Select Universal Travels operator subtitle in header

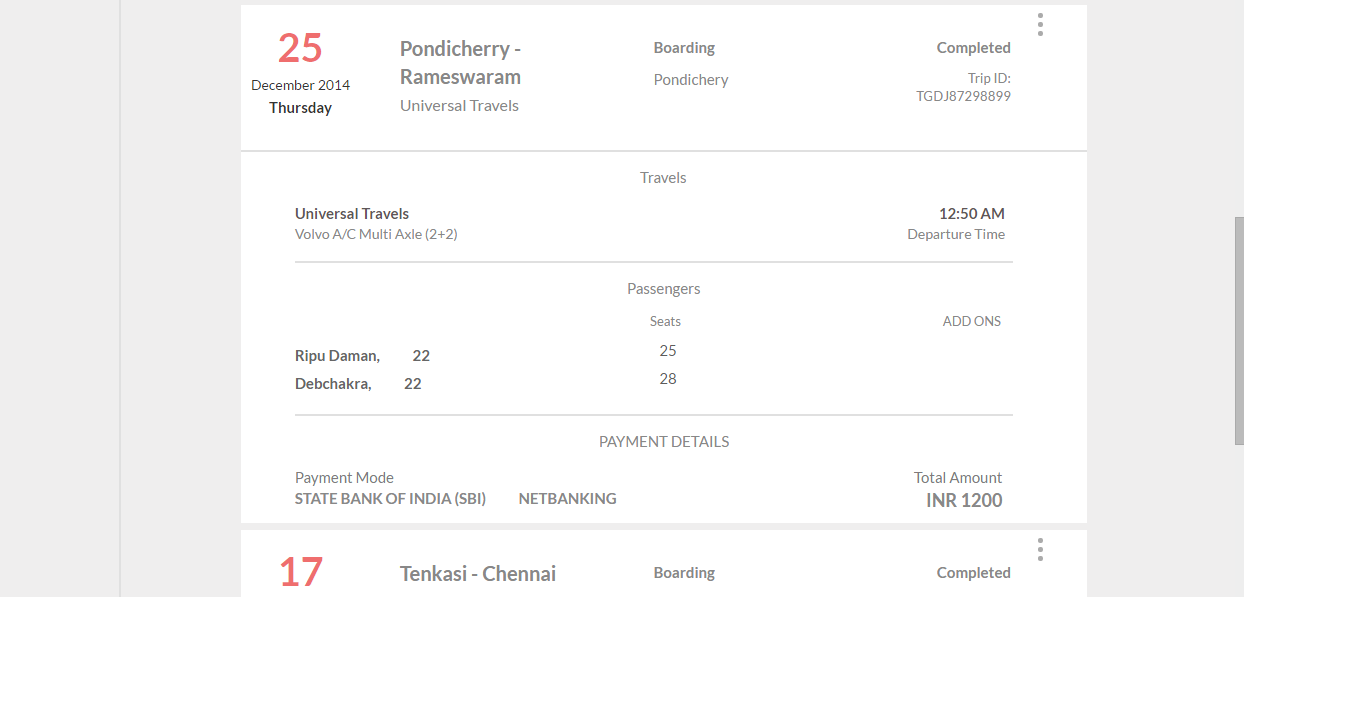[459, 106]
